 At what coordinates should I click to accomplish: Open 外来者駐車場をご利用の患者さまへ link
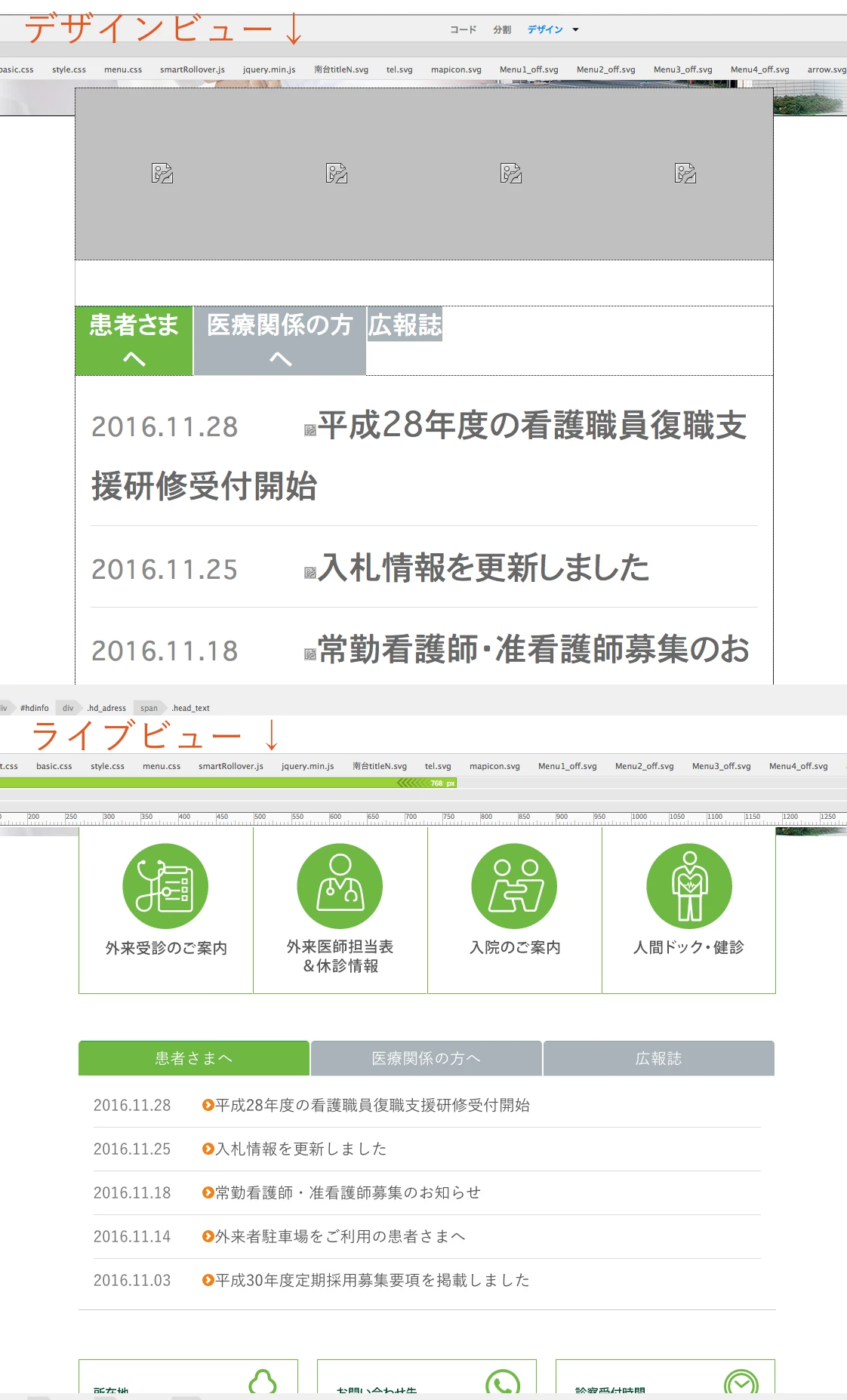click(x=340, y=1236)
